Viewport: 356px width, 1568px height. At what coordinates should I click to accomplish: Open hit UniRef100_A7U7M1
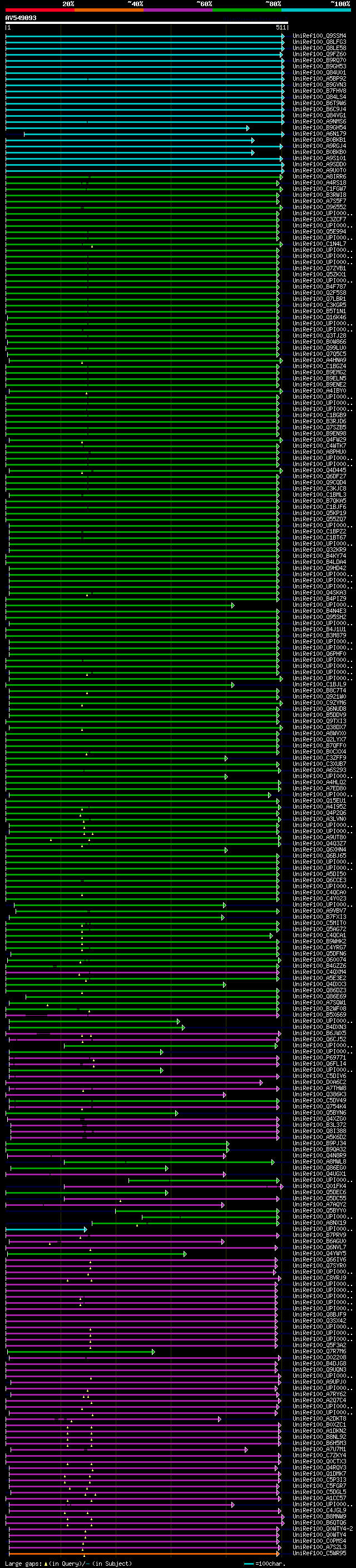pyautogui.click(x=319, y=1450)
